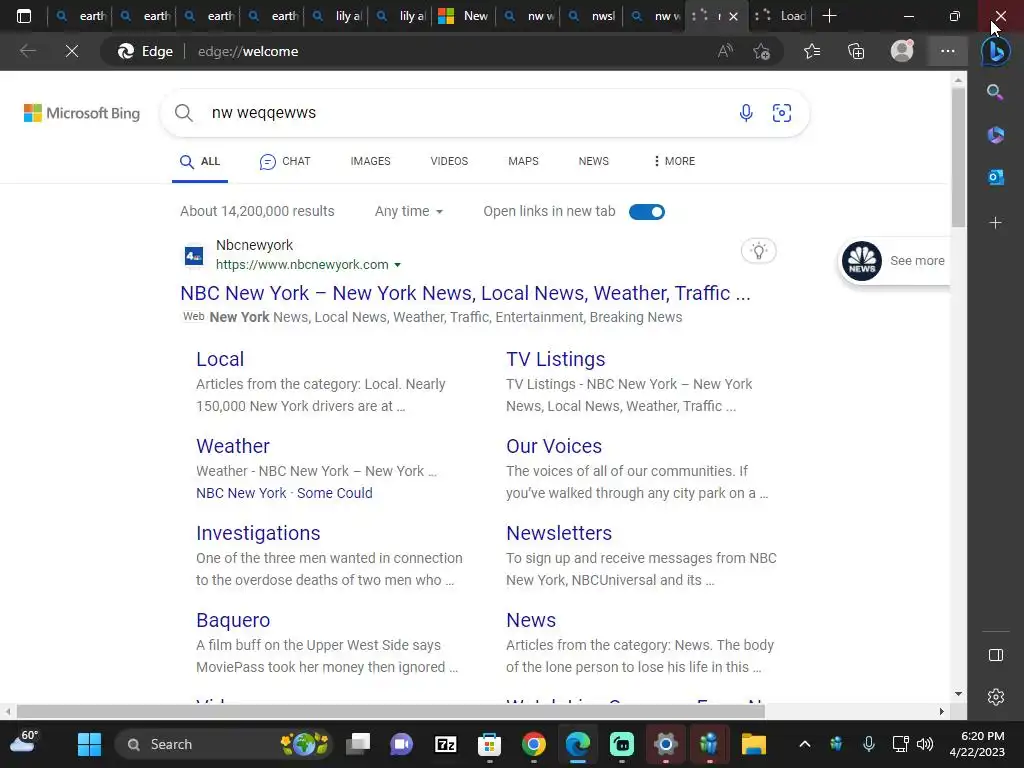The image size is (1024, 768).
Task: Switch to the IMAGES tab
Action: [370, 161]
